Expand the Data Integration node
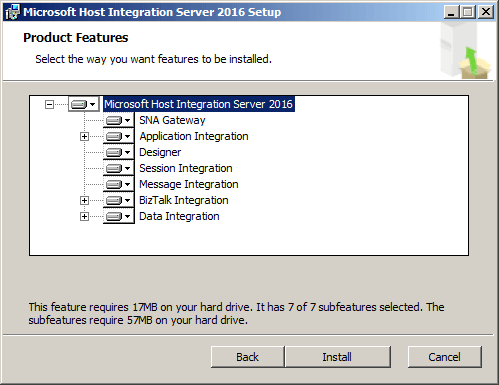The image size is (499, 385). click(84, 217)
